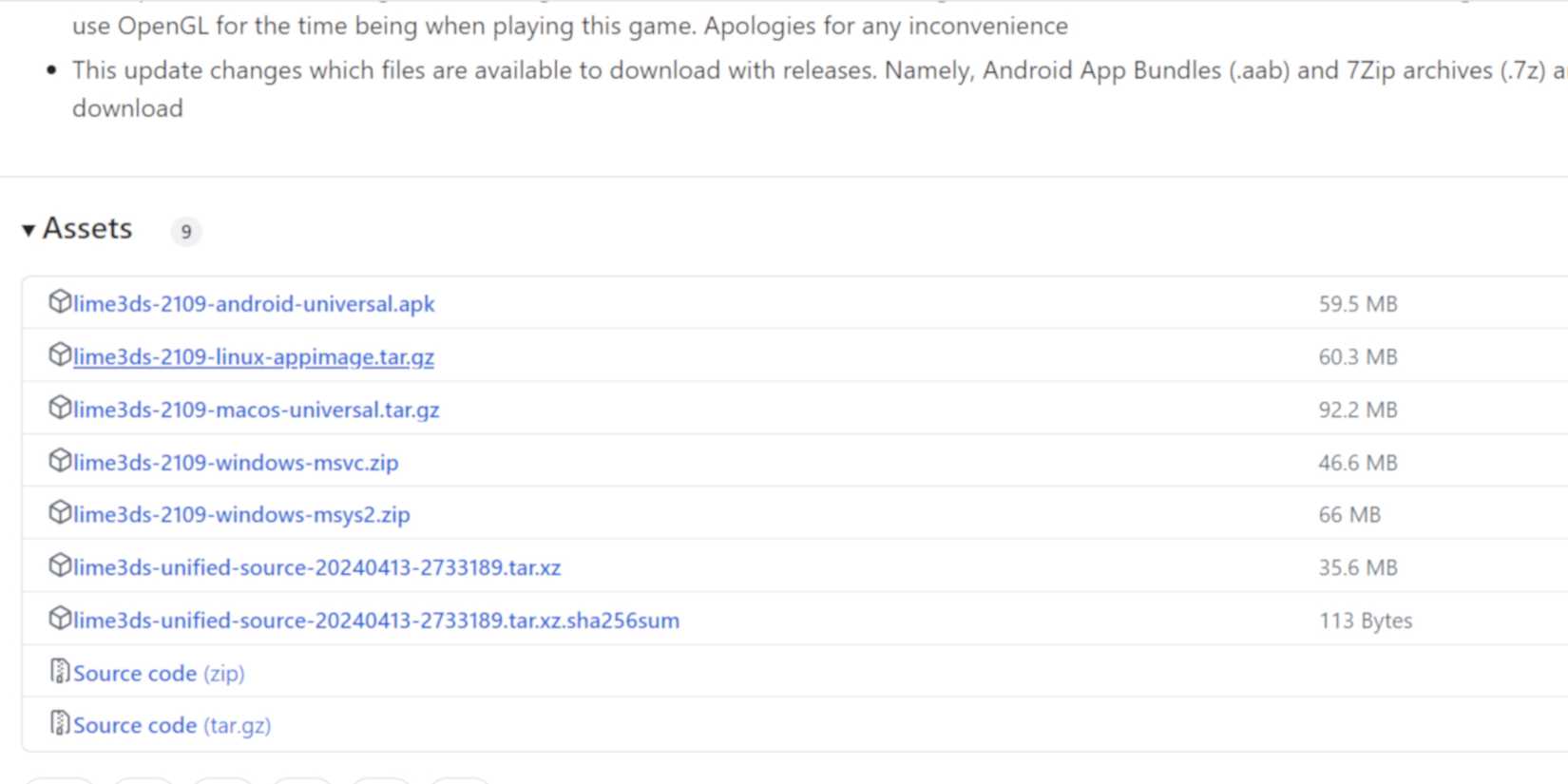Download Source code (zip)
Image resolution: width=1568 pixels, height=784 pixels.
[159, 674]
